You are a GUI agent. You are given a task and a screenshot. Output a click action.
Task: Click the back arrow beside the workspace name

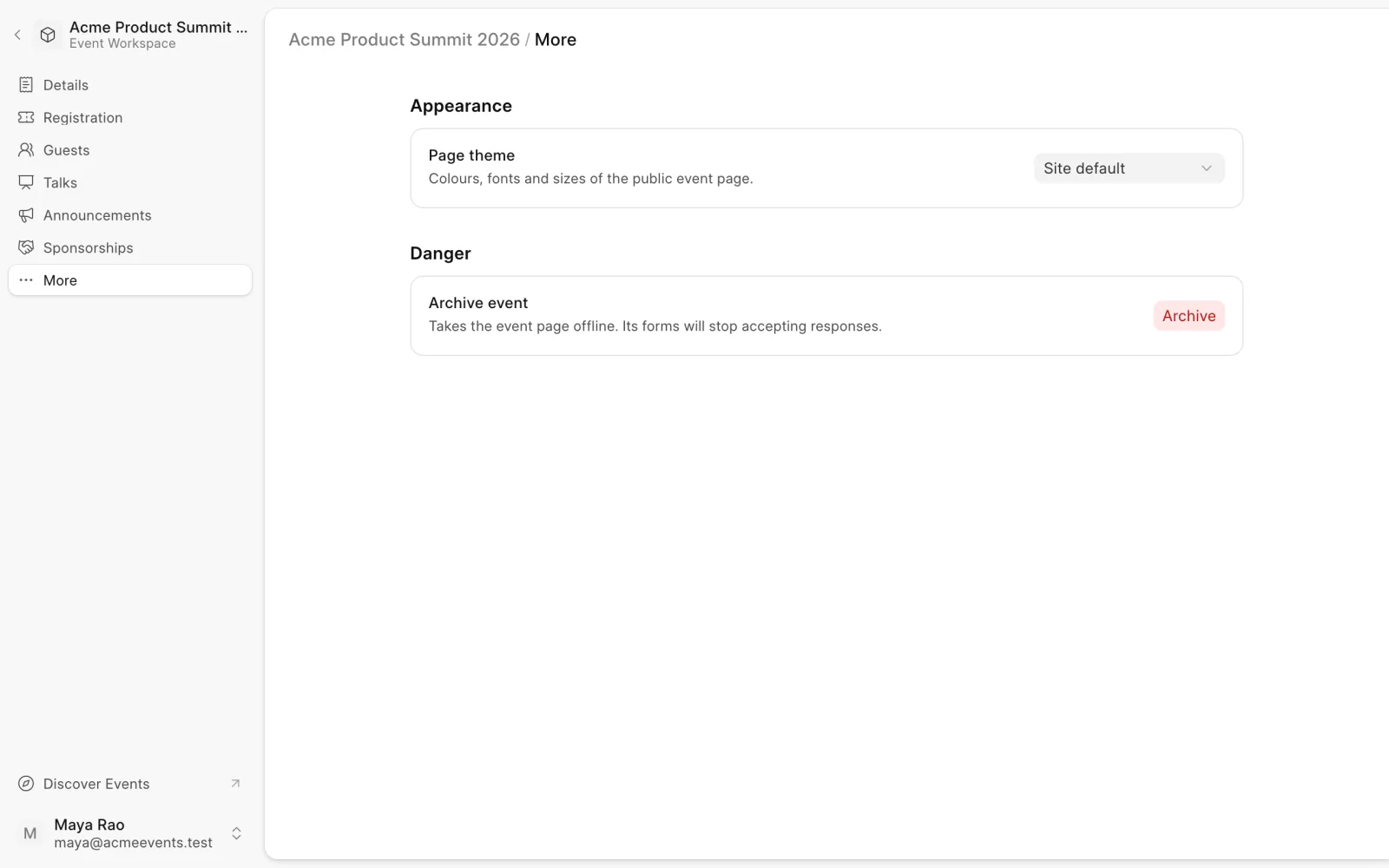(17, 35)
